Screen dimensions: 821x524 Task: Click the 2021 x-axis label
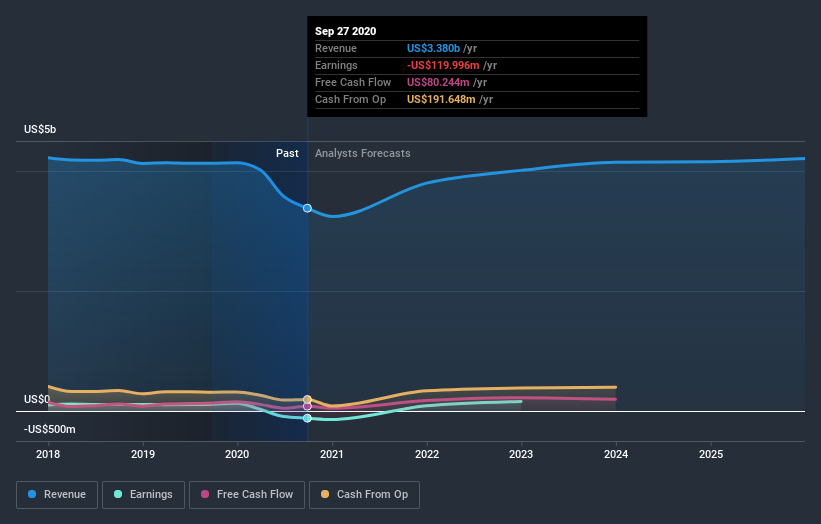(332, 454)
